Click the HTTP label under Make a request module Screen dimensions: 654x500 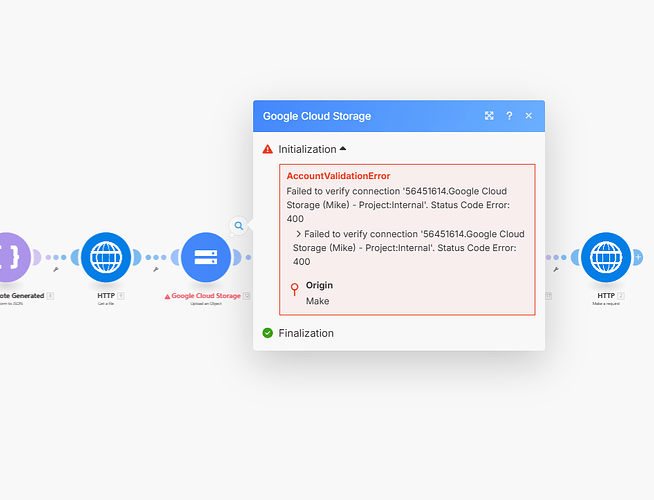click(x=606, y=296)
